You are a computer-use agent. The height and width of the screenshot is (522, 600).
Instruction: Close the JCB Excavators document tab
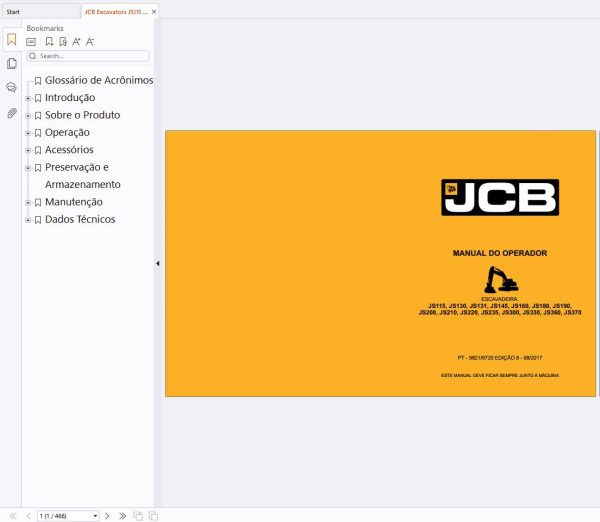[x=154, y=12]
